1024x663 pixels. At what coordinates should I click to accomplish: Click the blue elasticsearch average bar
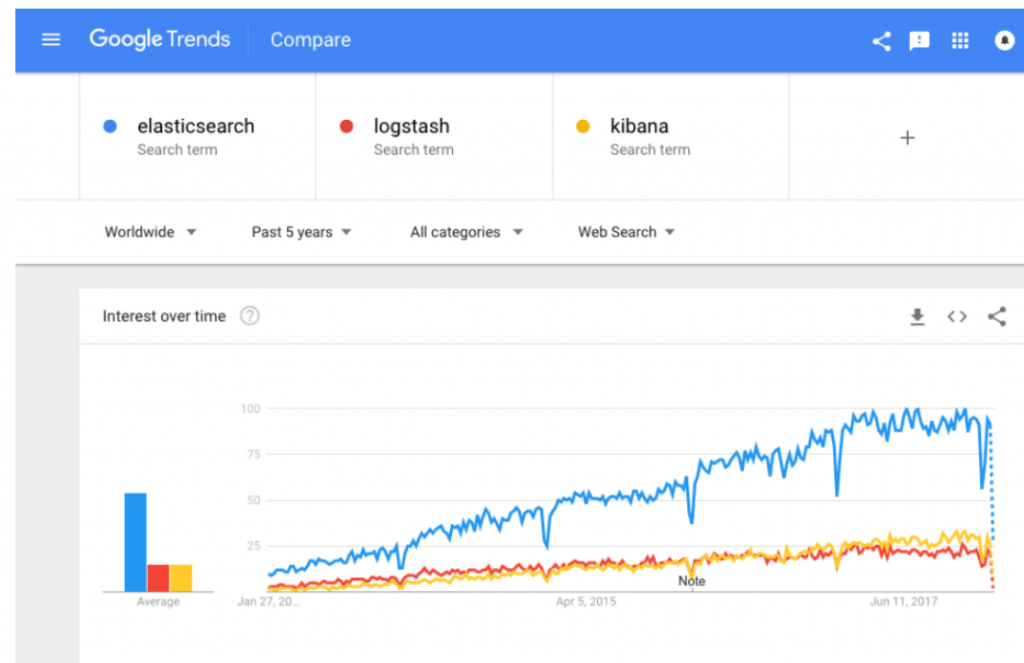coord(135,542)
